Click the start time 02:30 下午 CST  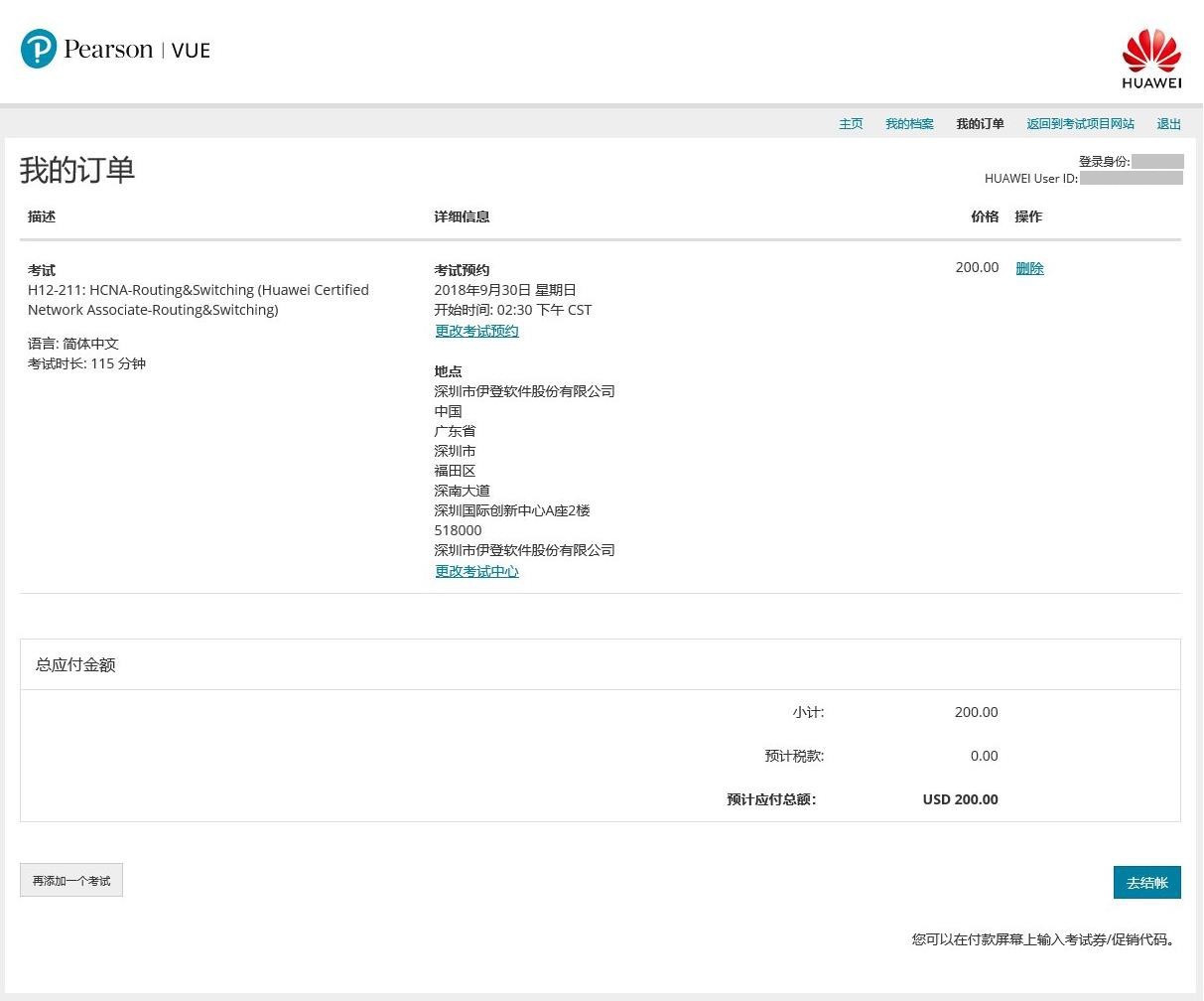513,310
